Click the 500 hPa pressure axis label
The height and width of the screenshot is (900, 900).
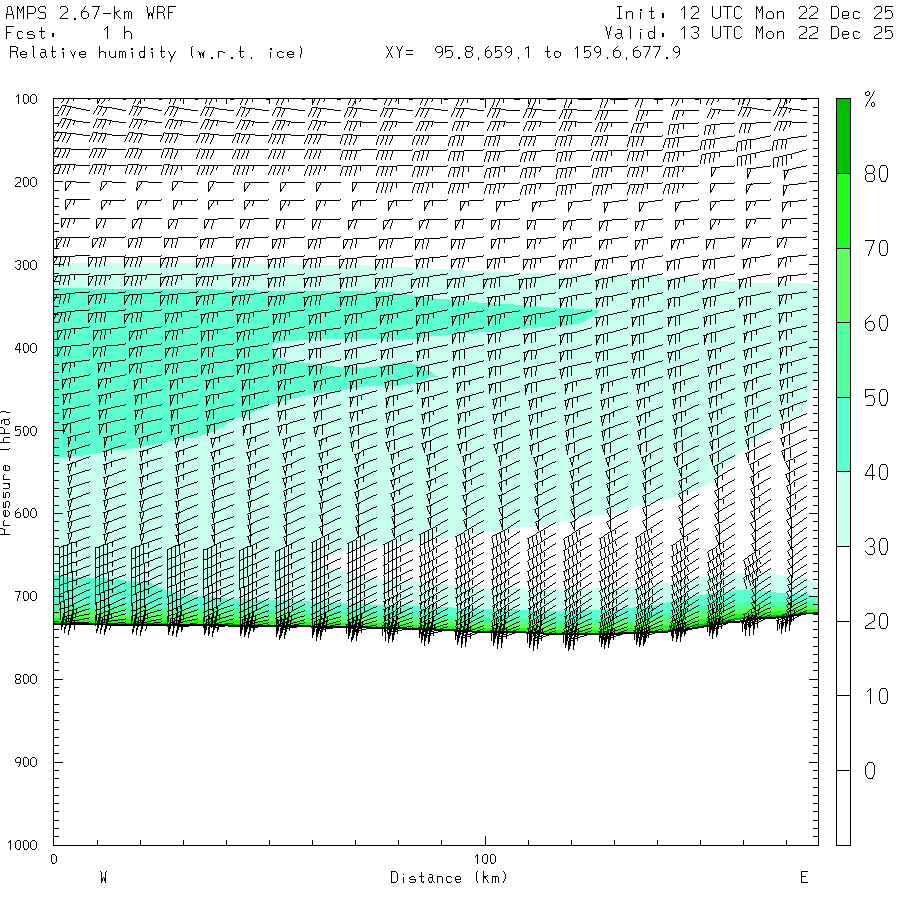(26, 431)
